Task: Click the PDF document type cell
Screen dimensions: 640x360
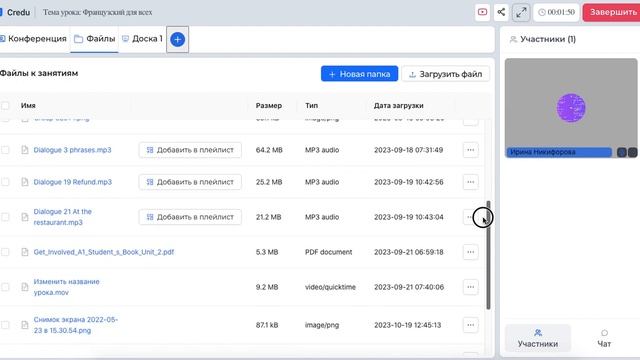Action: tap(329, 252)
